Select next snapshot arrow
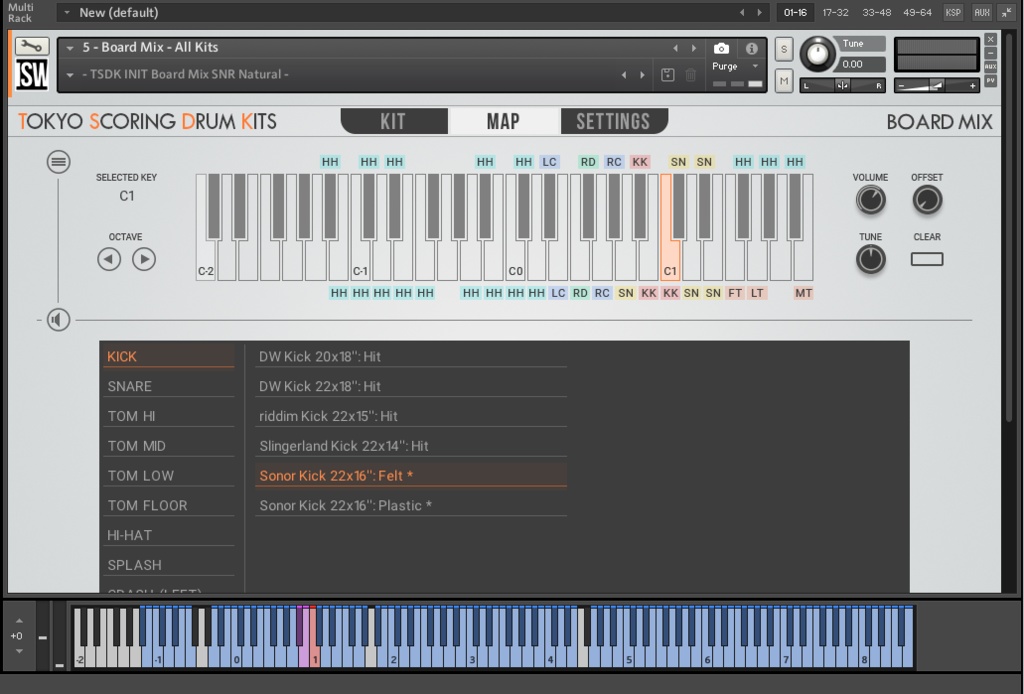Image resolution: width=1024 pixels, height=694 pixels. click(x=643, y=74)
